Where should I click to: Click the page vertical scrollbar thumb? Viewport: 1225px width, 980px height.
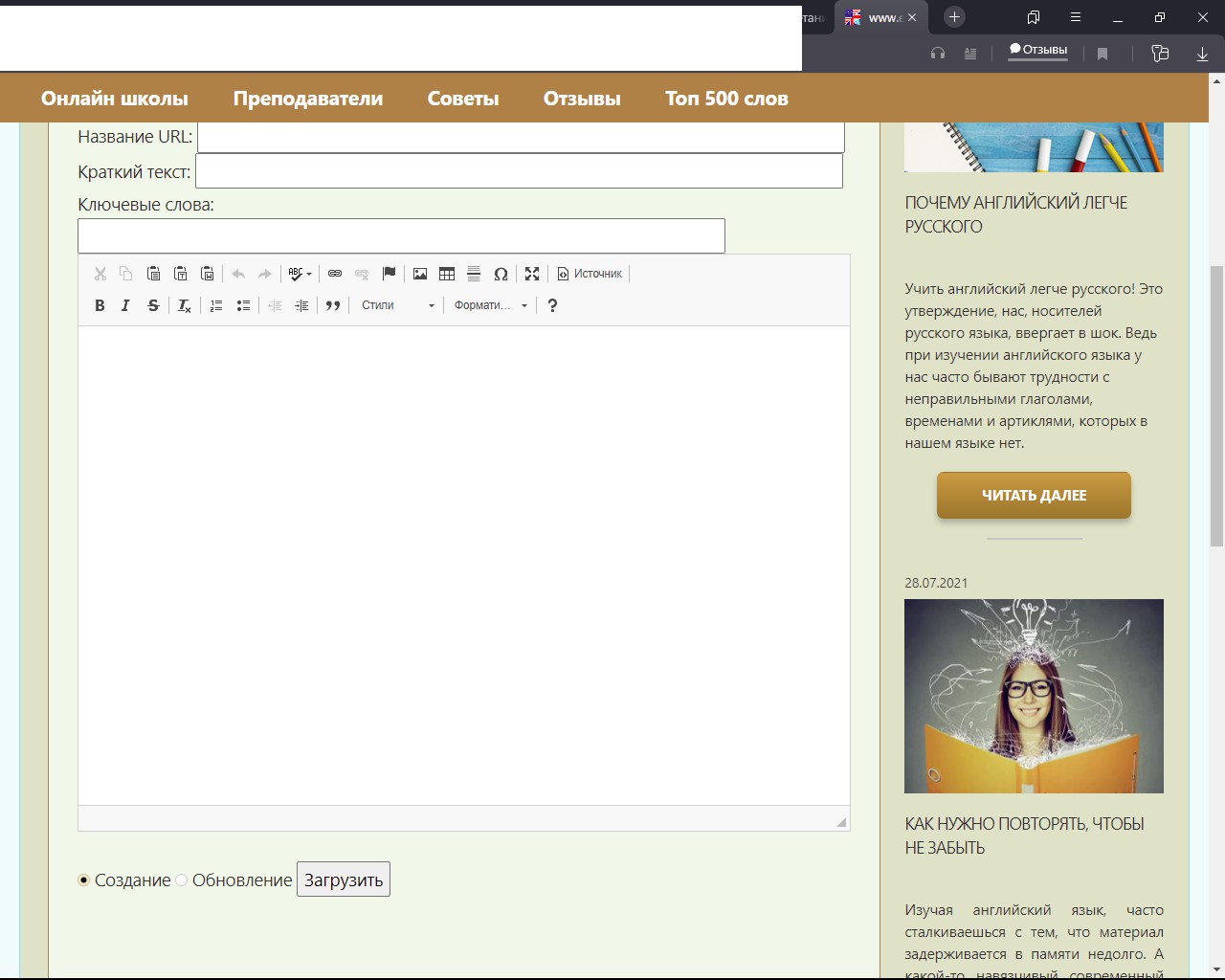(1217, 406)
